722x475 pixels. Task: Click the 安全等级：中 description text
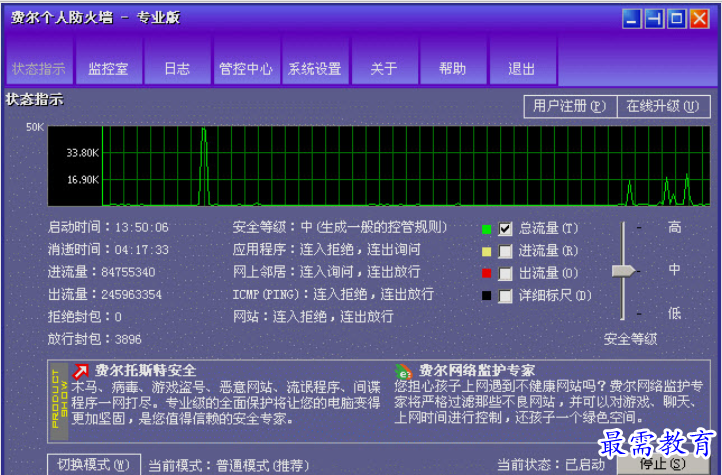point(340,227)
